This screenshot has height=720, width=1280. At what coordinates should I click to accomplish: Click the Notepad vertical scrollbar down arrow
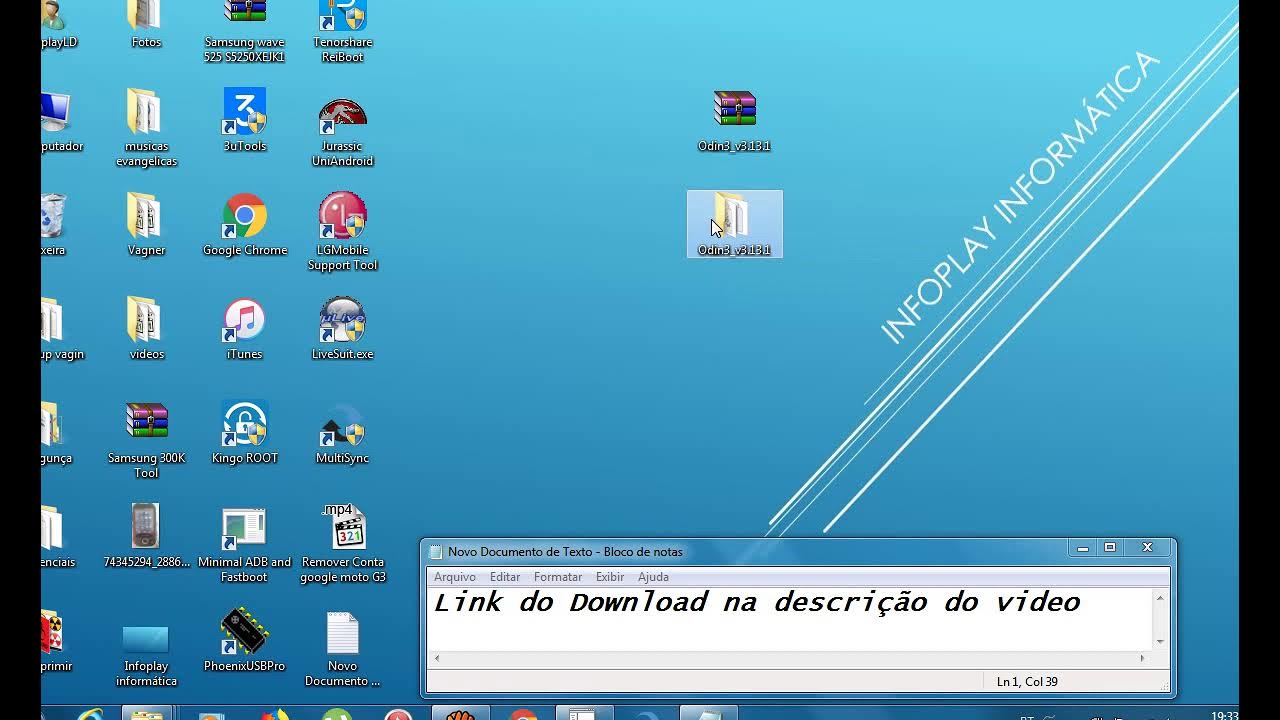(x=1160, y=641)
